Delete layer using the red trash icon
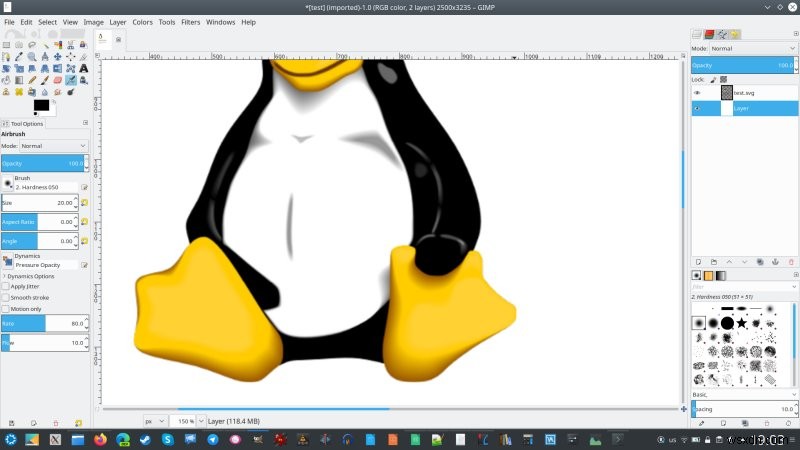The height and width of the screenshot is (450, 800). (792, 261)
